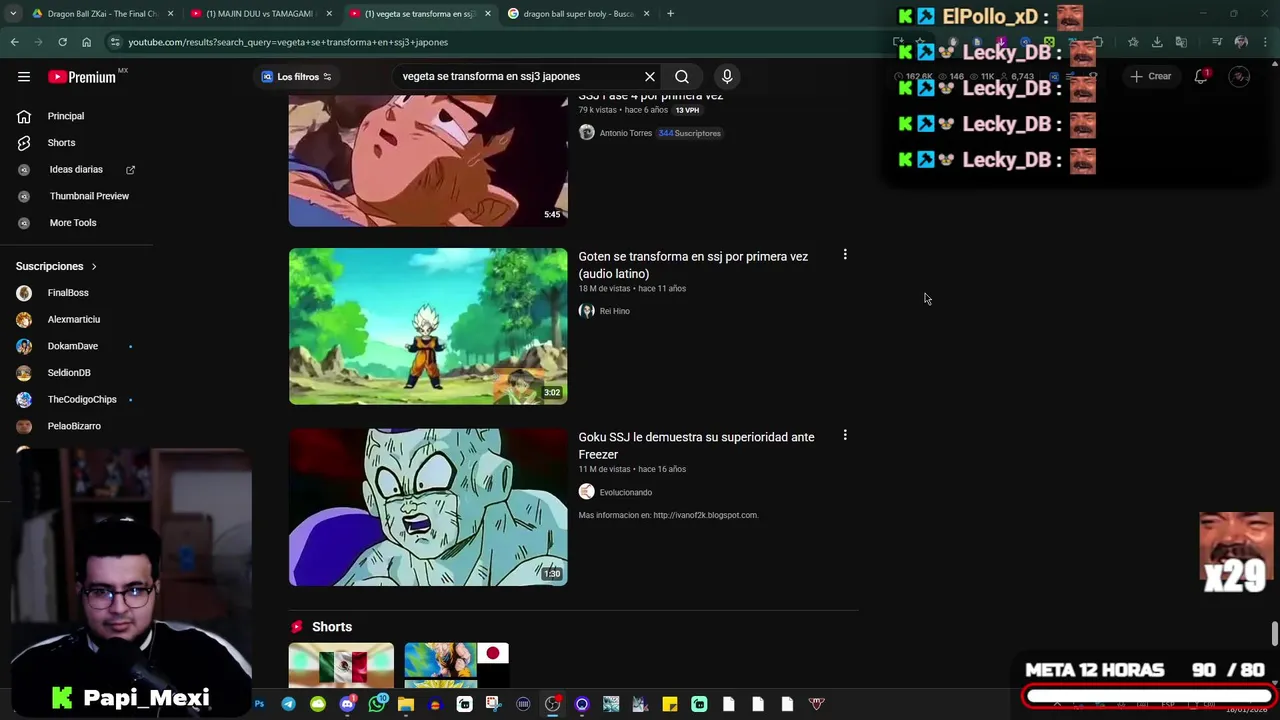Open Chrome downloads icon
Image resolution: width=1280 pixels, height=720 pixels.
pos(1157,42)
